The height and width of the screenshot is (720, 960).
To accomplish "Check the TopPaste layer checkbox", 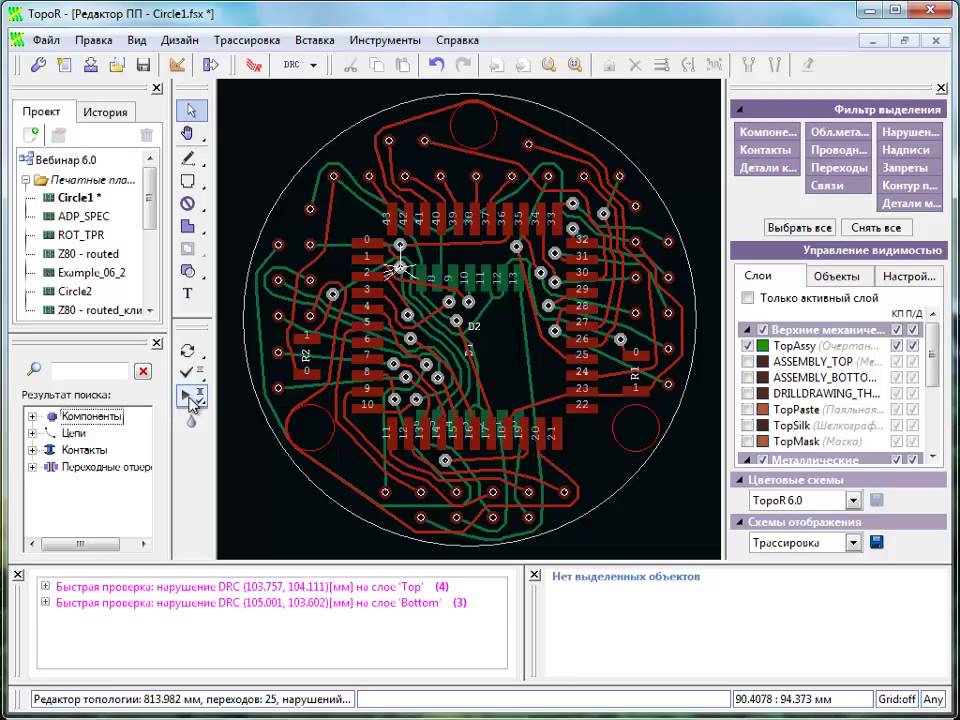I will point(748,410).
